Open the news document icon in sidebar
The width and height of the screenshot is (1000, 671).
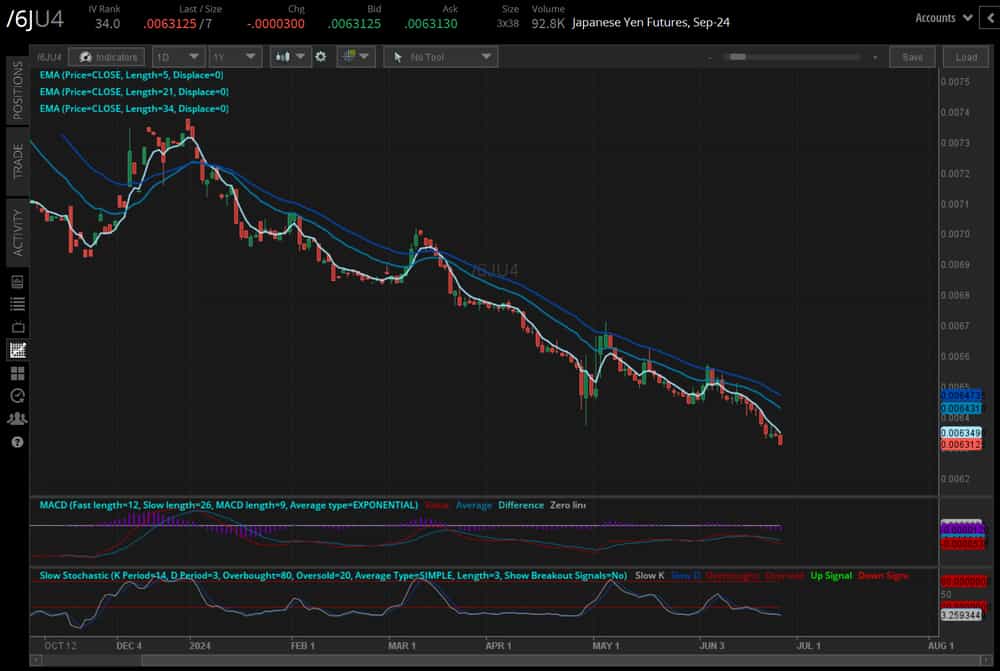pos(17,281)
